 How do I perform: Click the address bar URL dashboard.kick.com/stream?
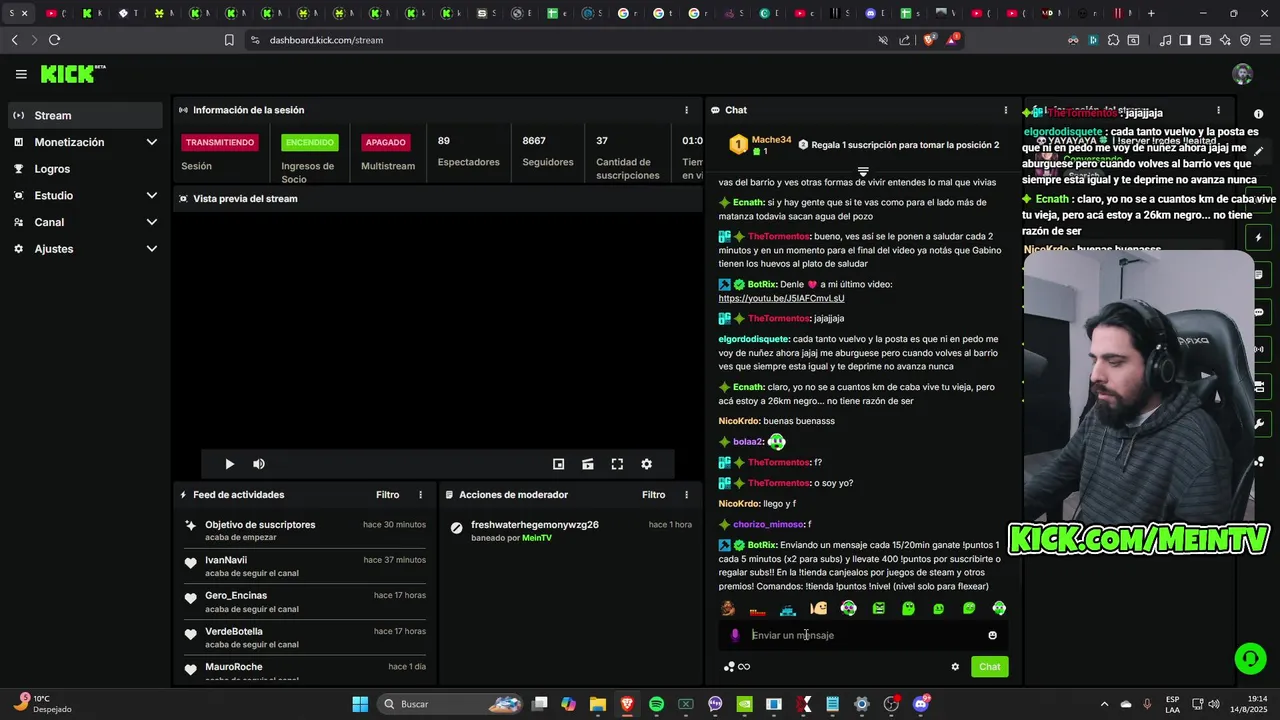pos(326,40)
